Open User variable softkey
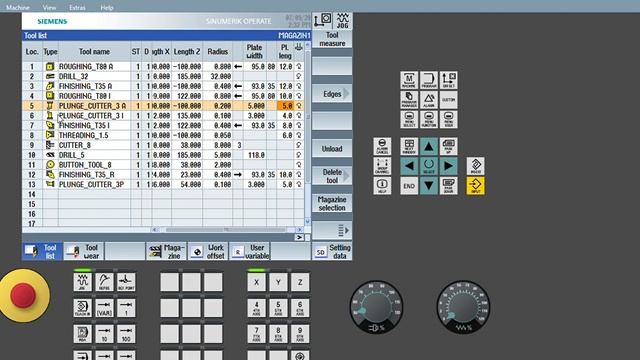 point(250,251)
